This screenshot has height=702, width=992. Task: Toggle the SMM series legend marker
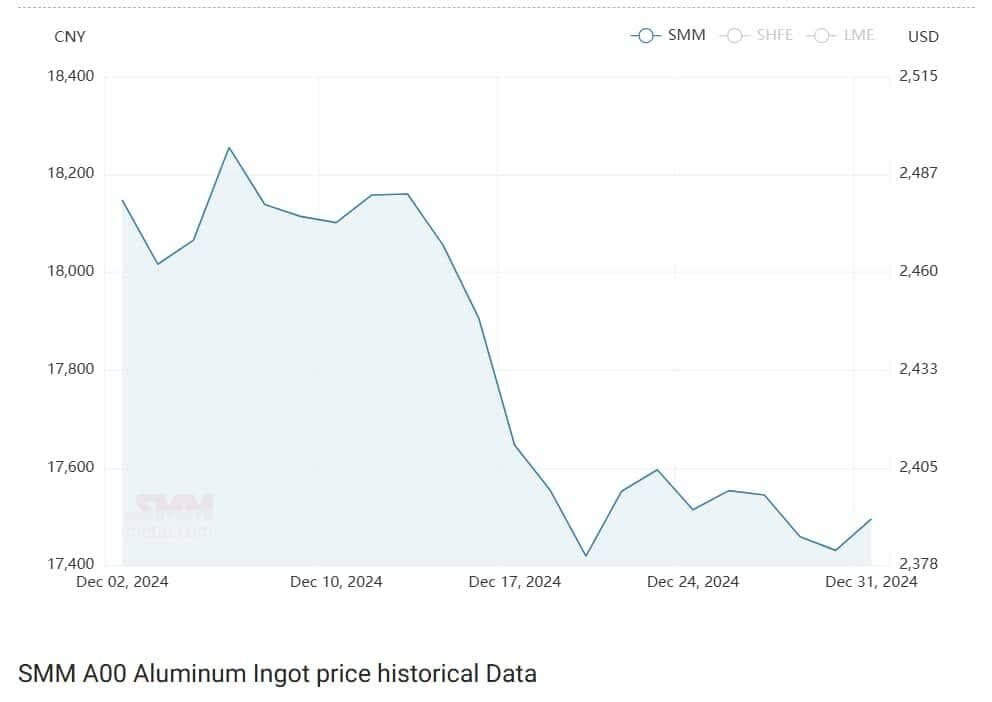[x=646, y=36]
